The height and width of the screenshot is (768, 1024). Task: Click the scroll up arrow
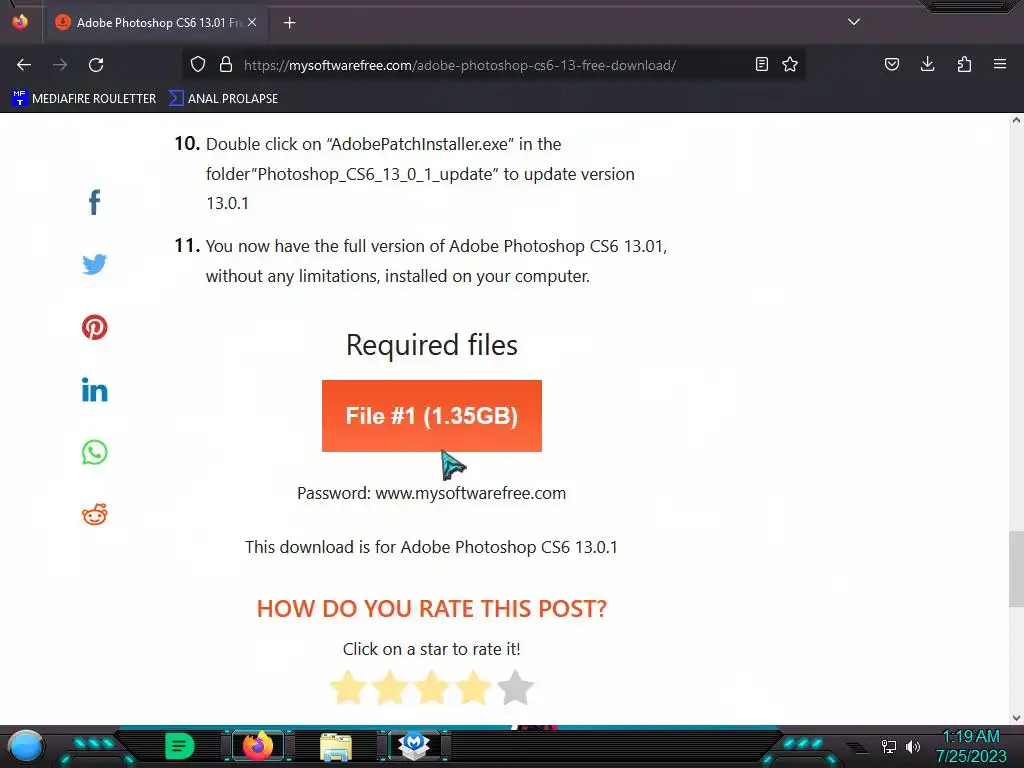1016,121
